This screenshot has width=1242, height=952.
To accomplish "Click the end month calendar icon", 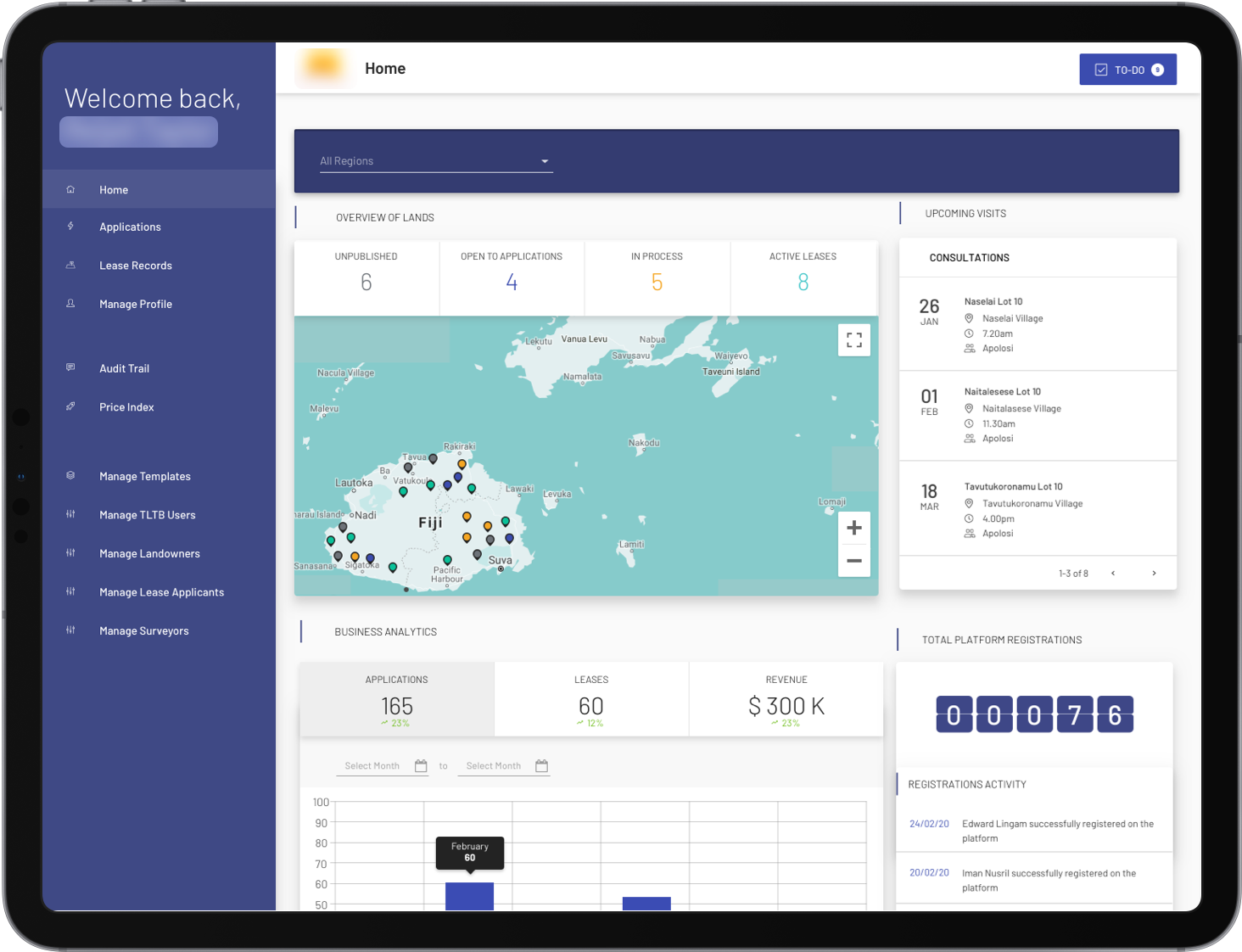I will [542, 766].
